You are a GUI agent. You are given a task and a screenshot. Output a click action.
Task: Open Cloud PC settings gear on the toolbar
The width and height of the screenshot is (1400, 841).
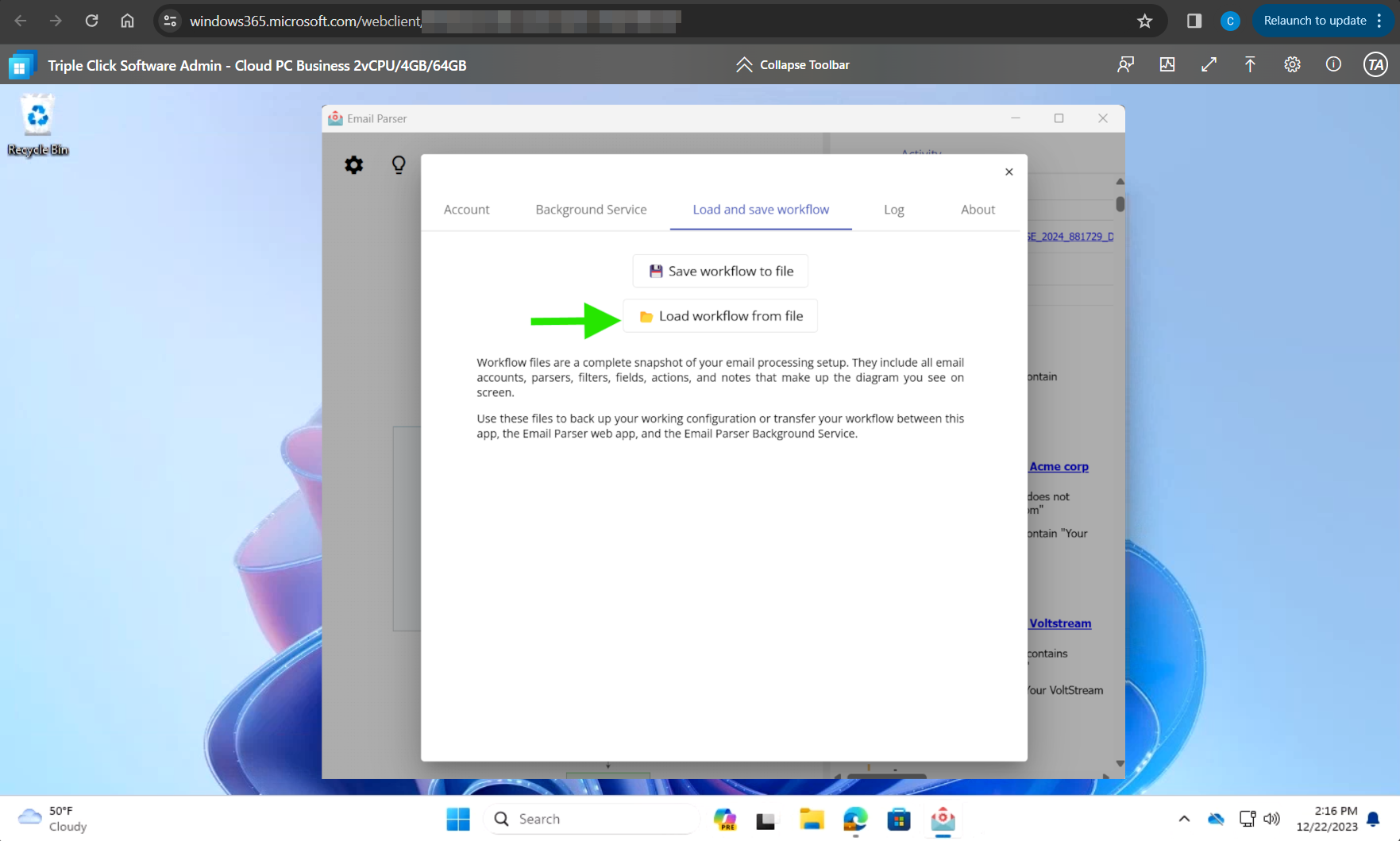[x=1292, y=64]
